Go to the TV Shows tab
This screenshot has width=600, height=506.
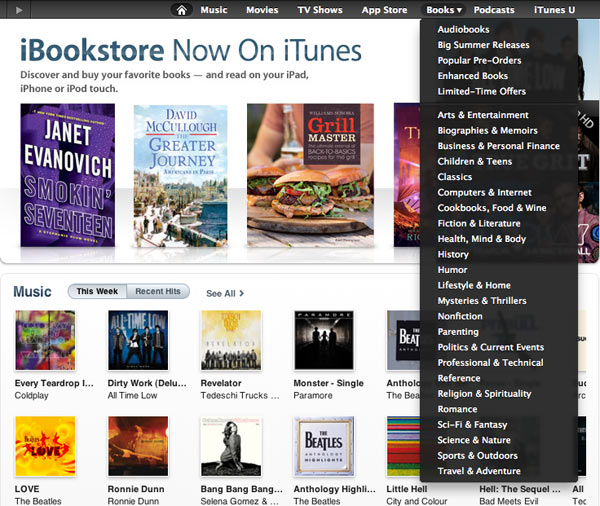[x=320, y=10]
